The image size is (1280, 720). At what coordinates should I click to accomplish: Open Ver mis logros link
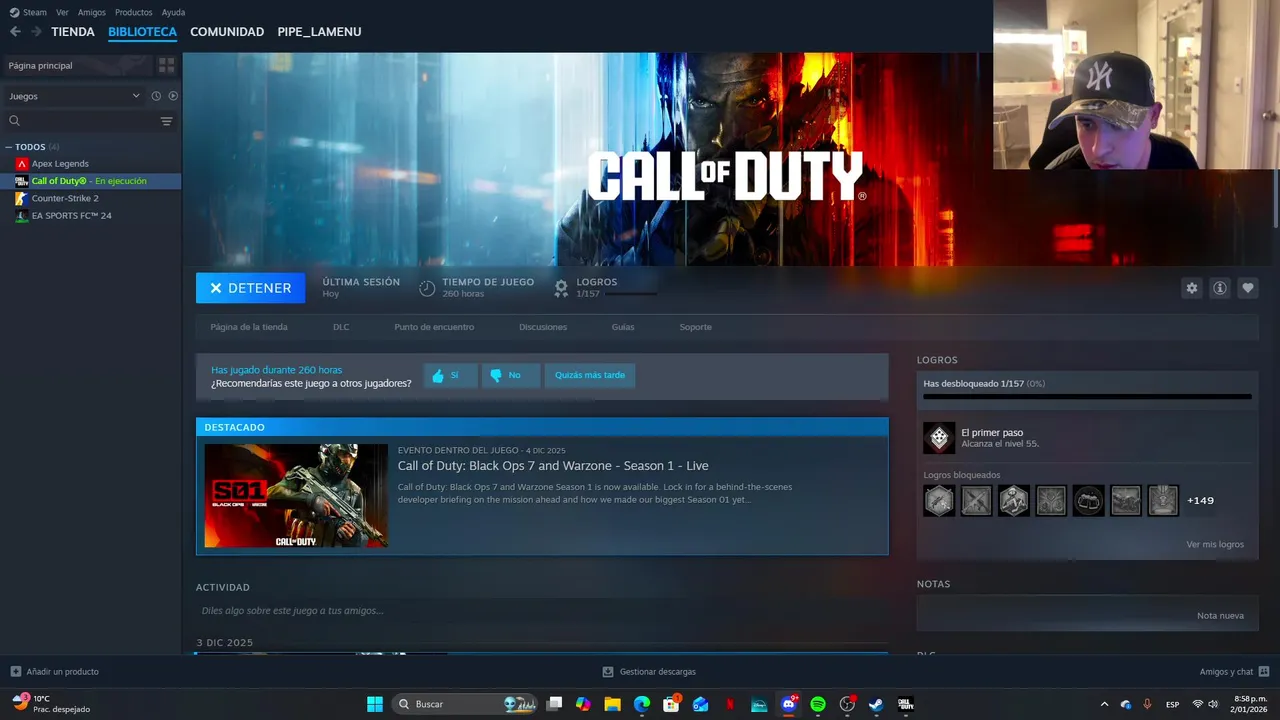pyautogui.click(x=1215, y=545)
